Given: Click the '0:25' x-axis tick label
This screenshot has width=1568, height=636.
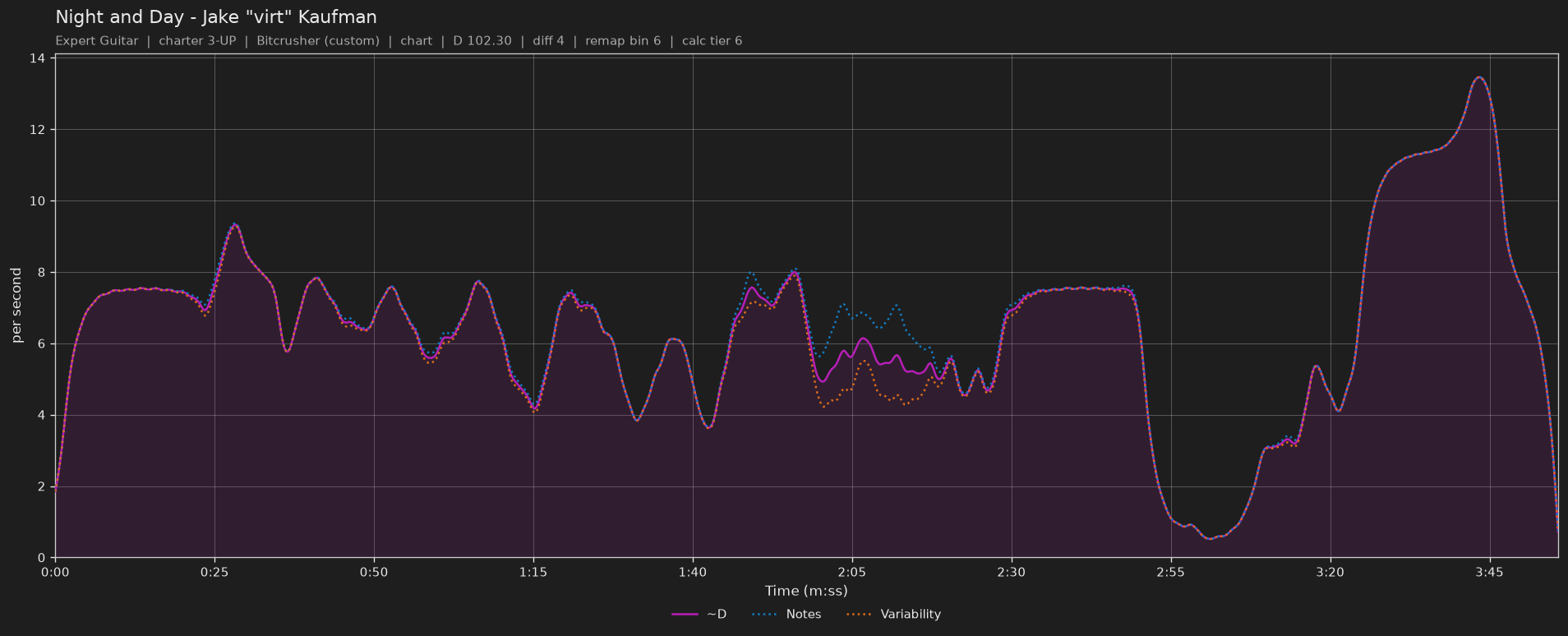Looking at the screenshot, I should (x=214, y=572).
